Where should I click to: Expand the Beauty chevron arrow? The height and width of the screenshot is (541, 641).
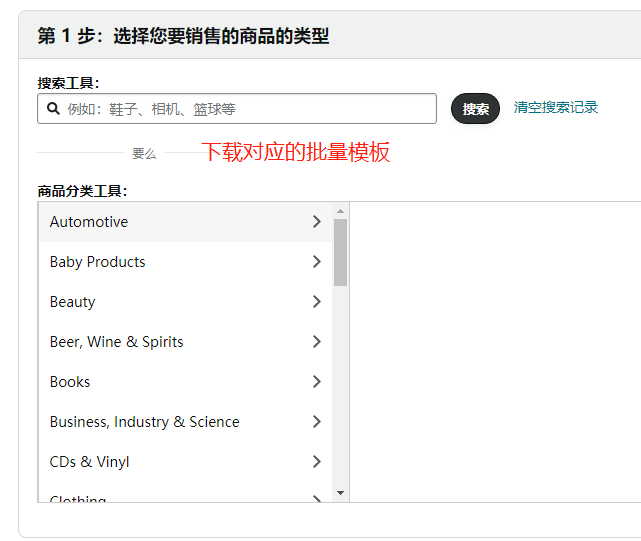317,302
